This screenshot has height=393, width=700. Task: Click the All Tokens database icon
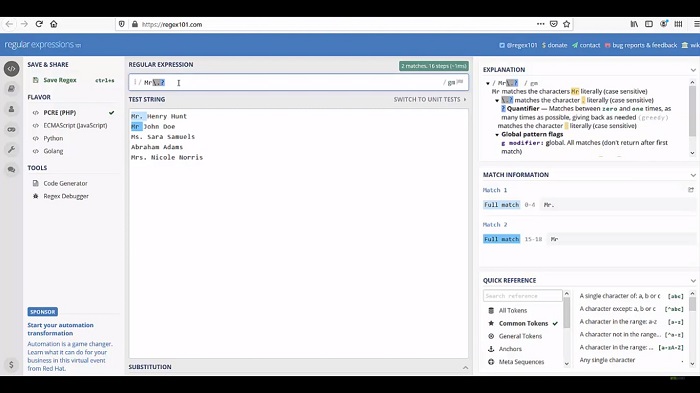coord(491,310)
